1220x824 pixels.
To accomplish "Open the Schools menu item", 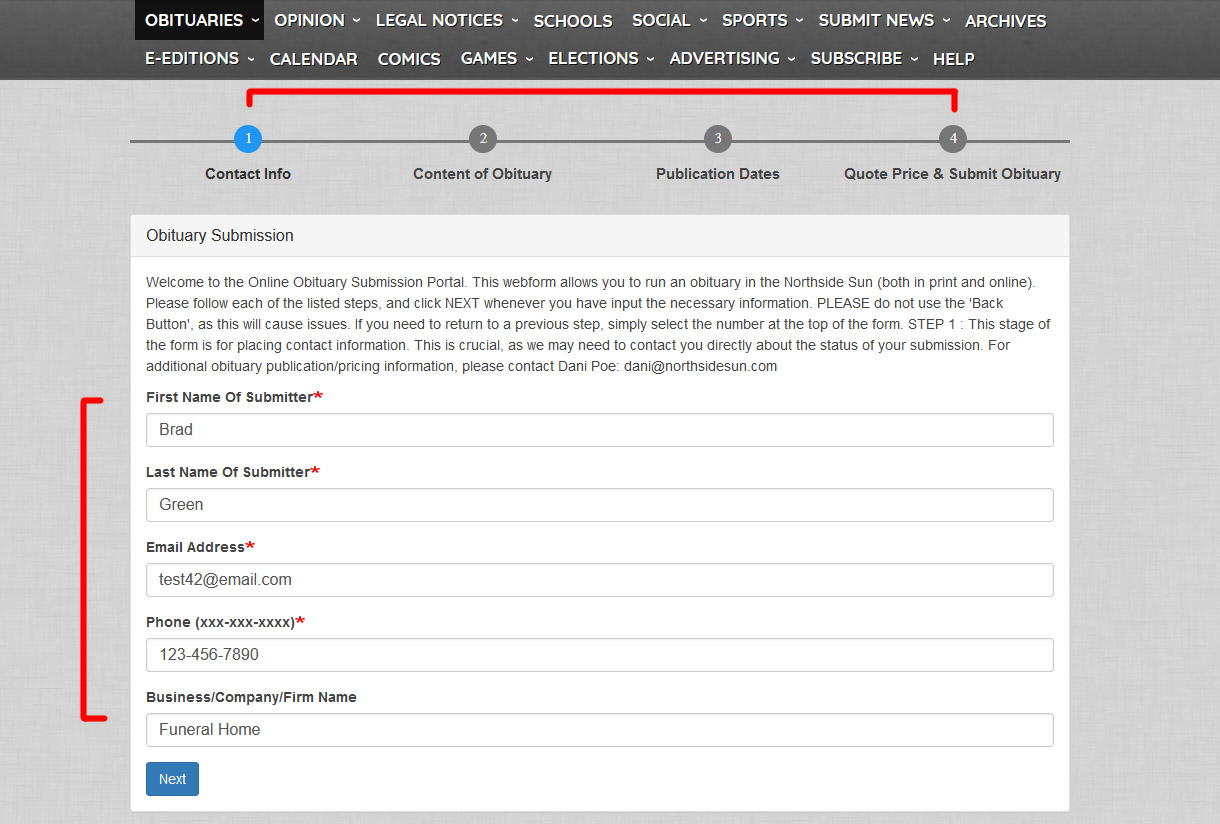I will pos(573,21).
